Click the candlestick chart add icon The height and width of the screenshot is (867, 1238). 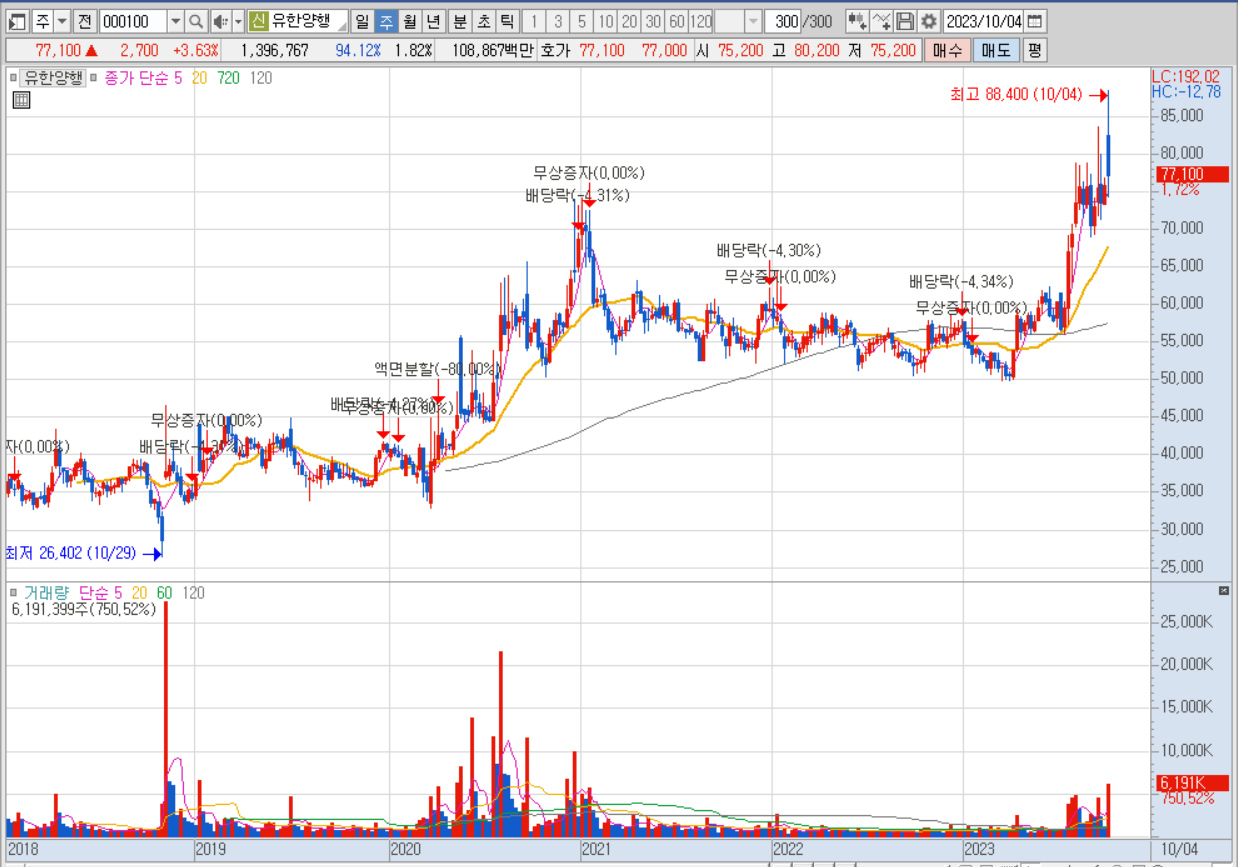[857, 21]
